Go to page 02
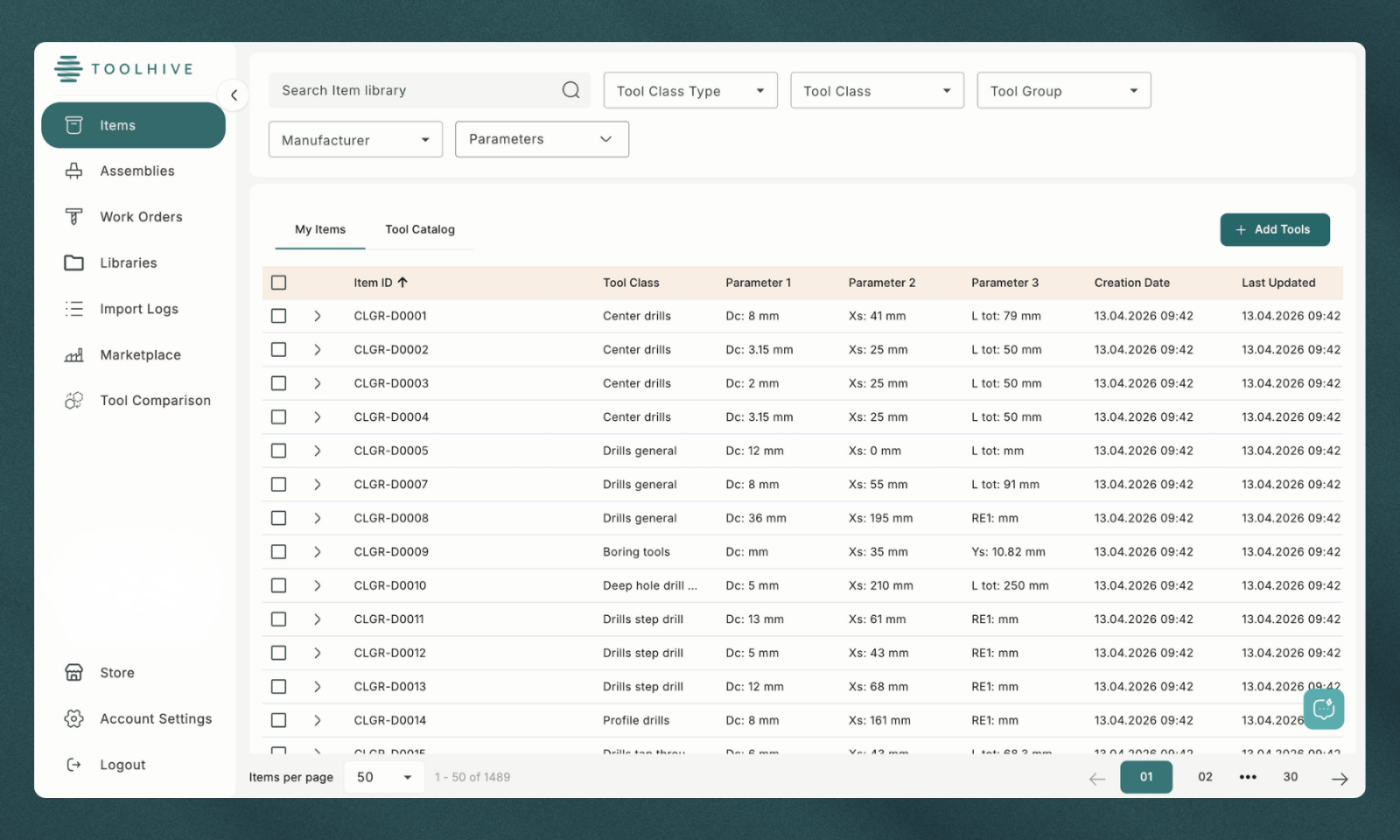Viewport: 1400px width, 840px height. tap(1205, 777)
